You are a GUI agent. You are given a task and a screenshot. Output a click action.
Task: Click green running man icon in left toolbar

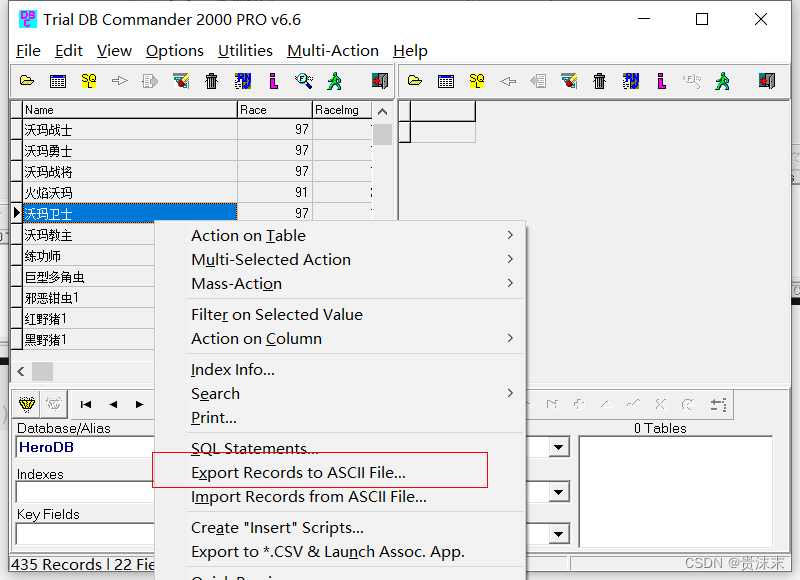pyautogui.click(x=335, y=81)
